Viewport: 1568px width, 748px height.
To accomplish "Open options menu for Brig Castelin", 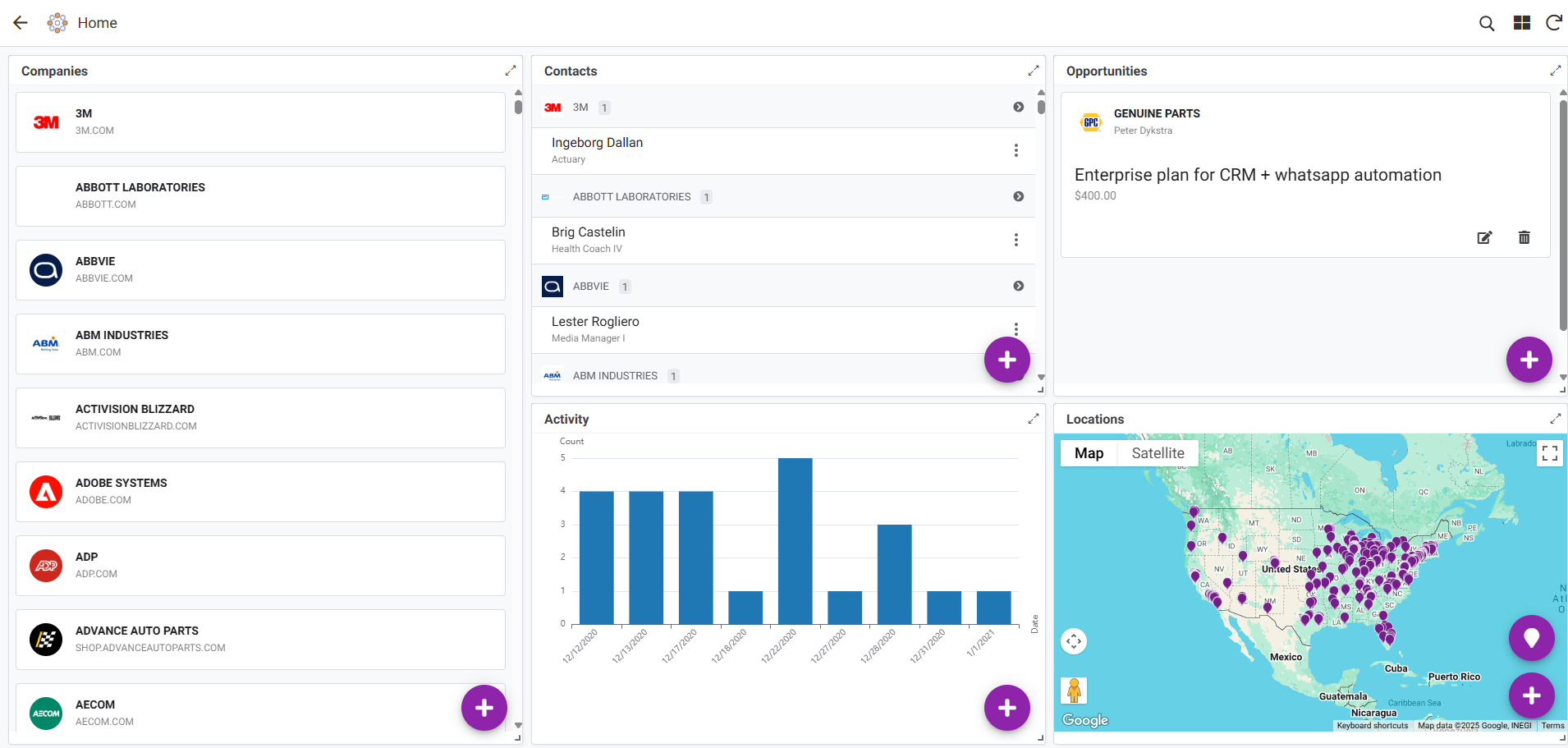I will 1016,240.
